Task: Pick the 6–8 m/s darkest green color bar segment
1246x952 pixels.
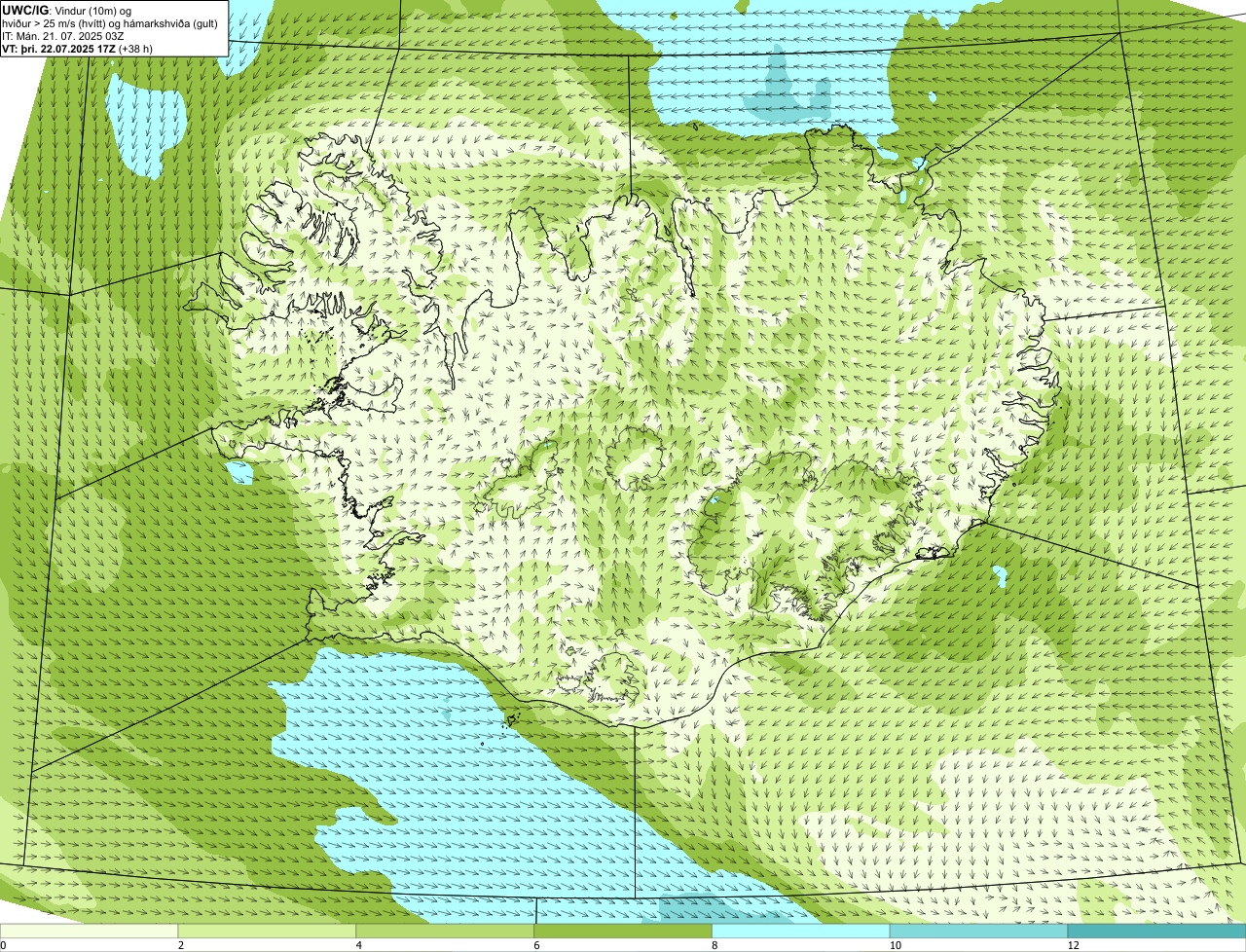Action: click(624, 931)
